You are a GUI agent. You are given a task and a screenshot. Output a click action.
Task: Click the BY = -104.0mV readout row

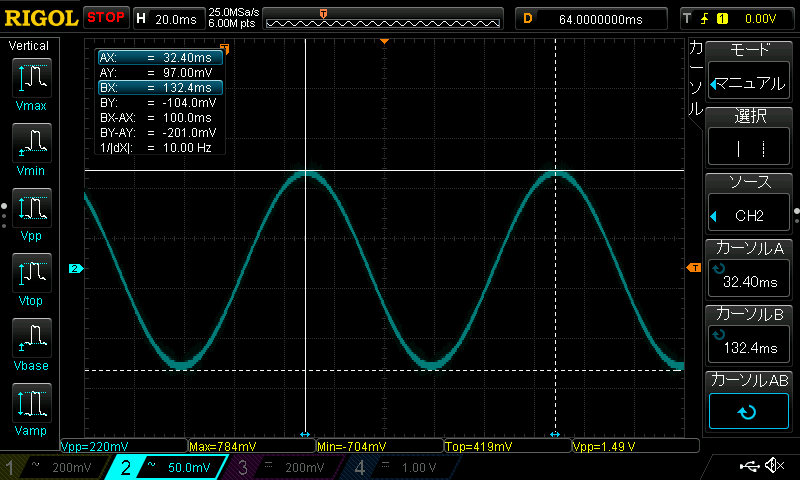pos(160,103)
